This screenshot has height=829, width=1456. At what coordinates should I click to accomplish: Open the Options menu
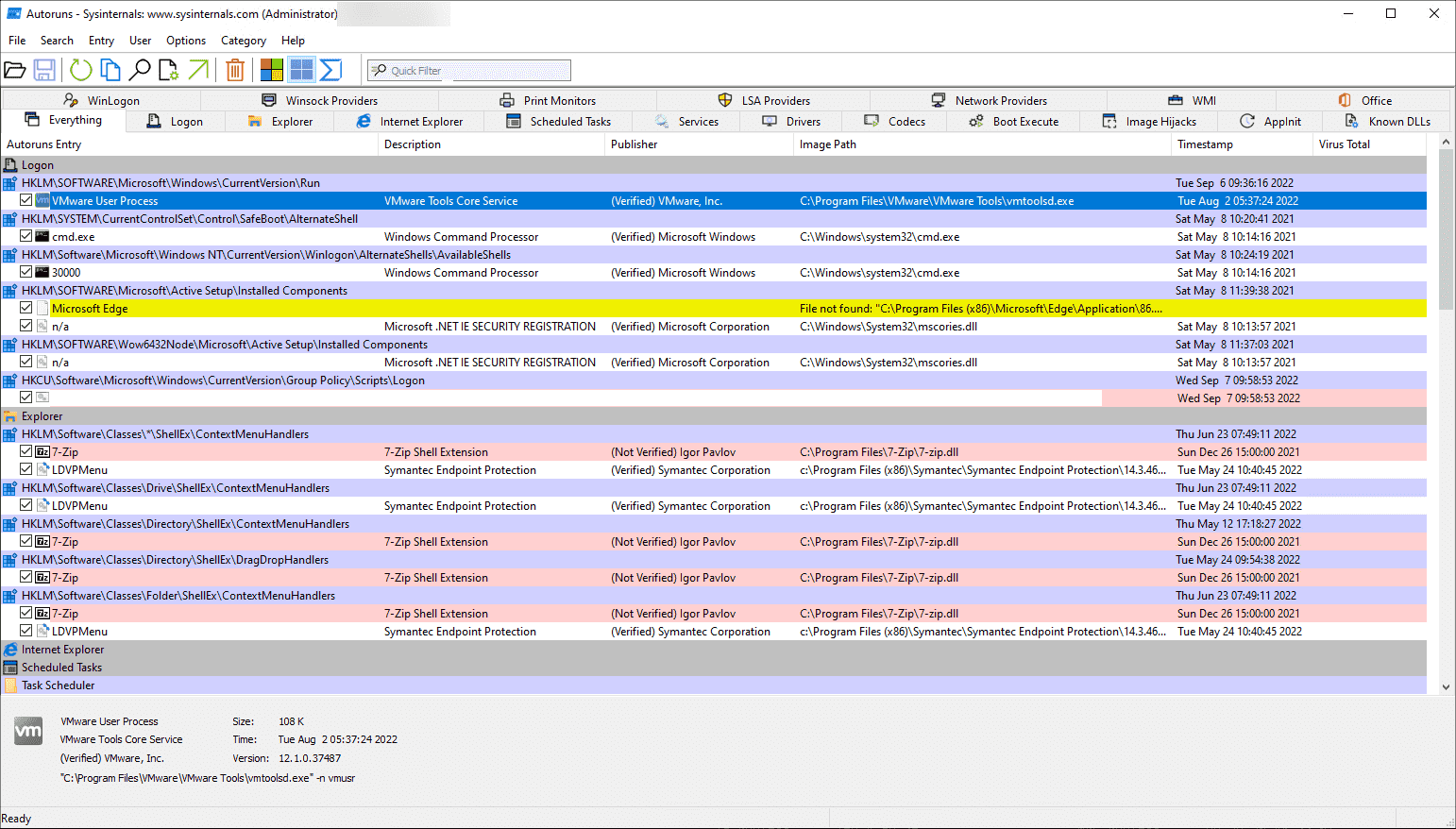(186, 40)
